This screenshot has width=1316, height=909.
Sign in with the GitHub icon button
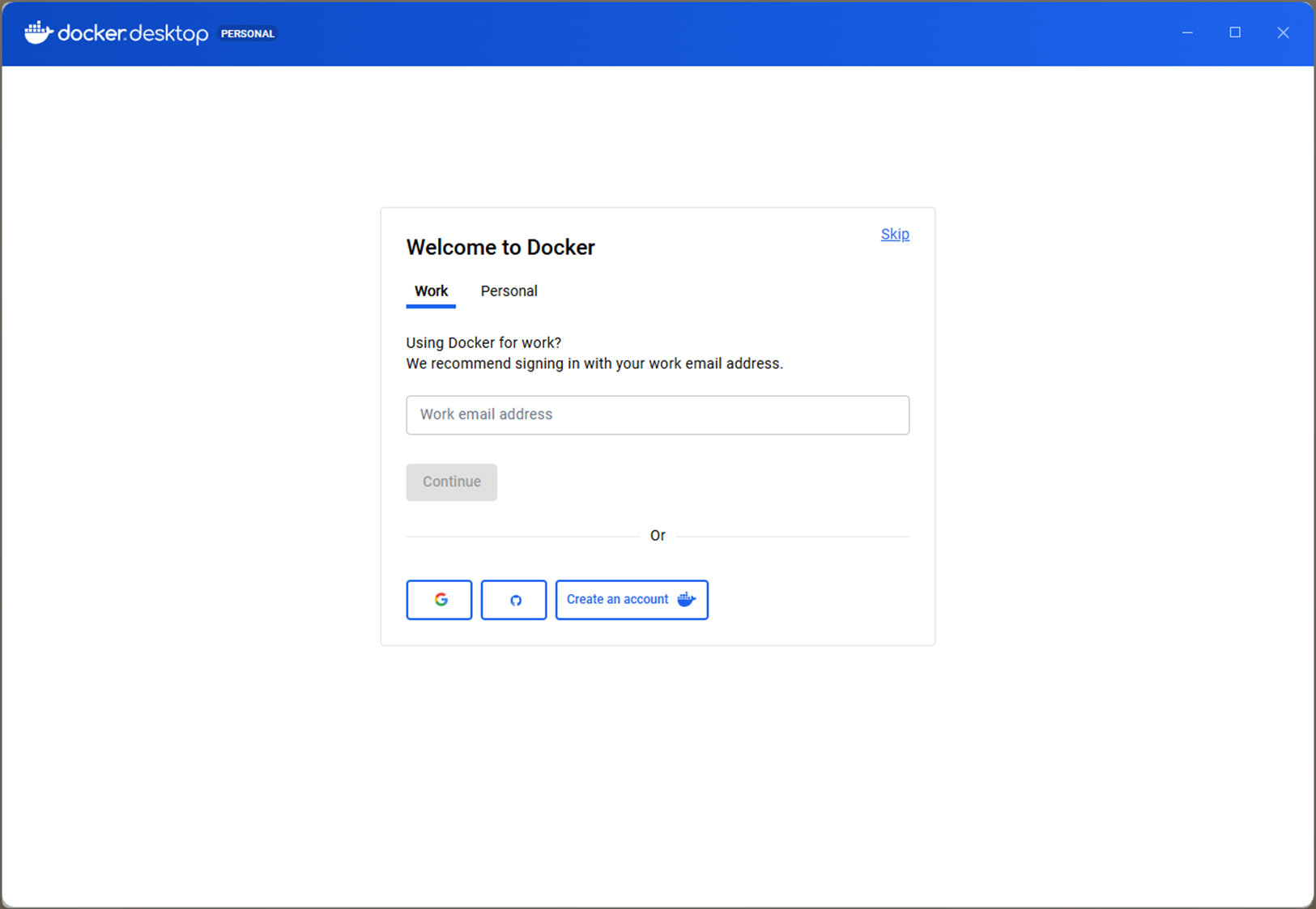pos(513,600)
